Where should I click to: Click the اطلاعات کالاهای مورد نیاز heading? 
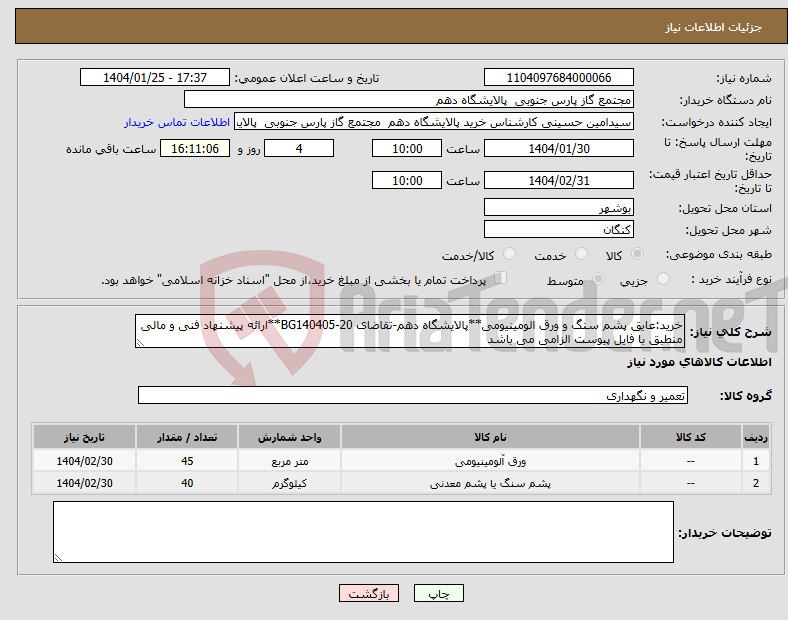click(699, 362)
